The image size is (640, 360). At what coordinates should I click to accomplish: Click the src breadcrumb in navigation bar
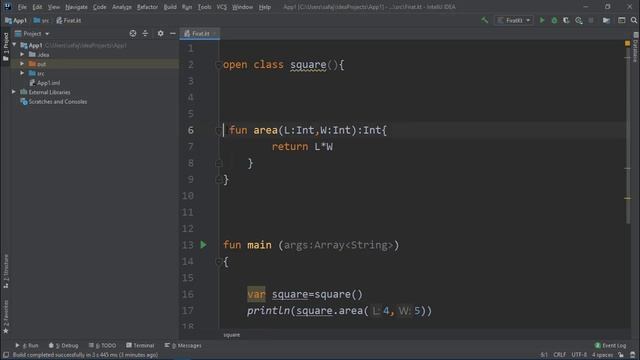41,20
